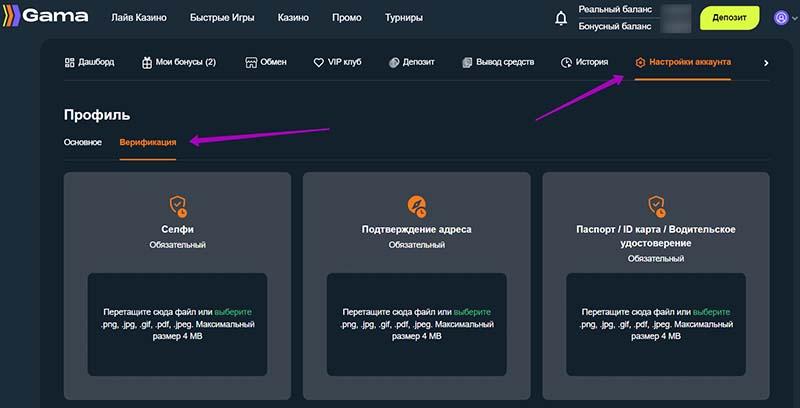The height and width of the screenshot is (408, 800).
Task: Click the История clock icon
Action: click(566, 63)
